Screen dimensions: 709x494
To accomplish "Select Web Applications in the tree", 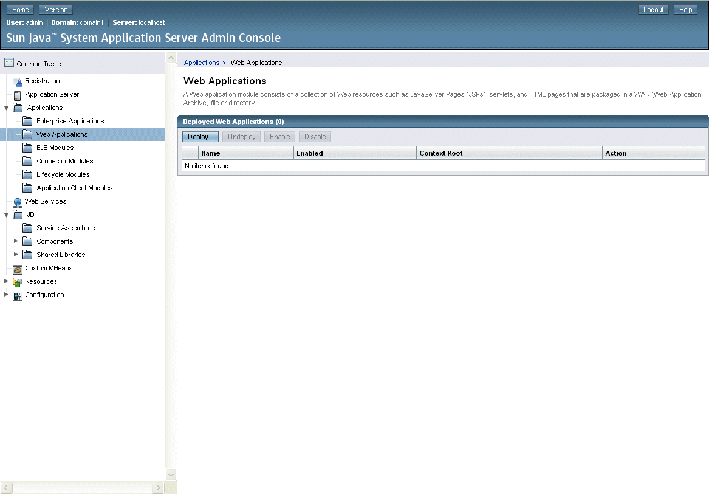I will click(61, 135).
